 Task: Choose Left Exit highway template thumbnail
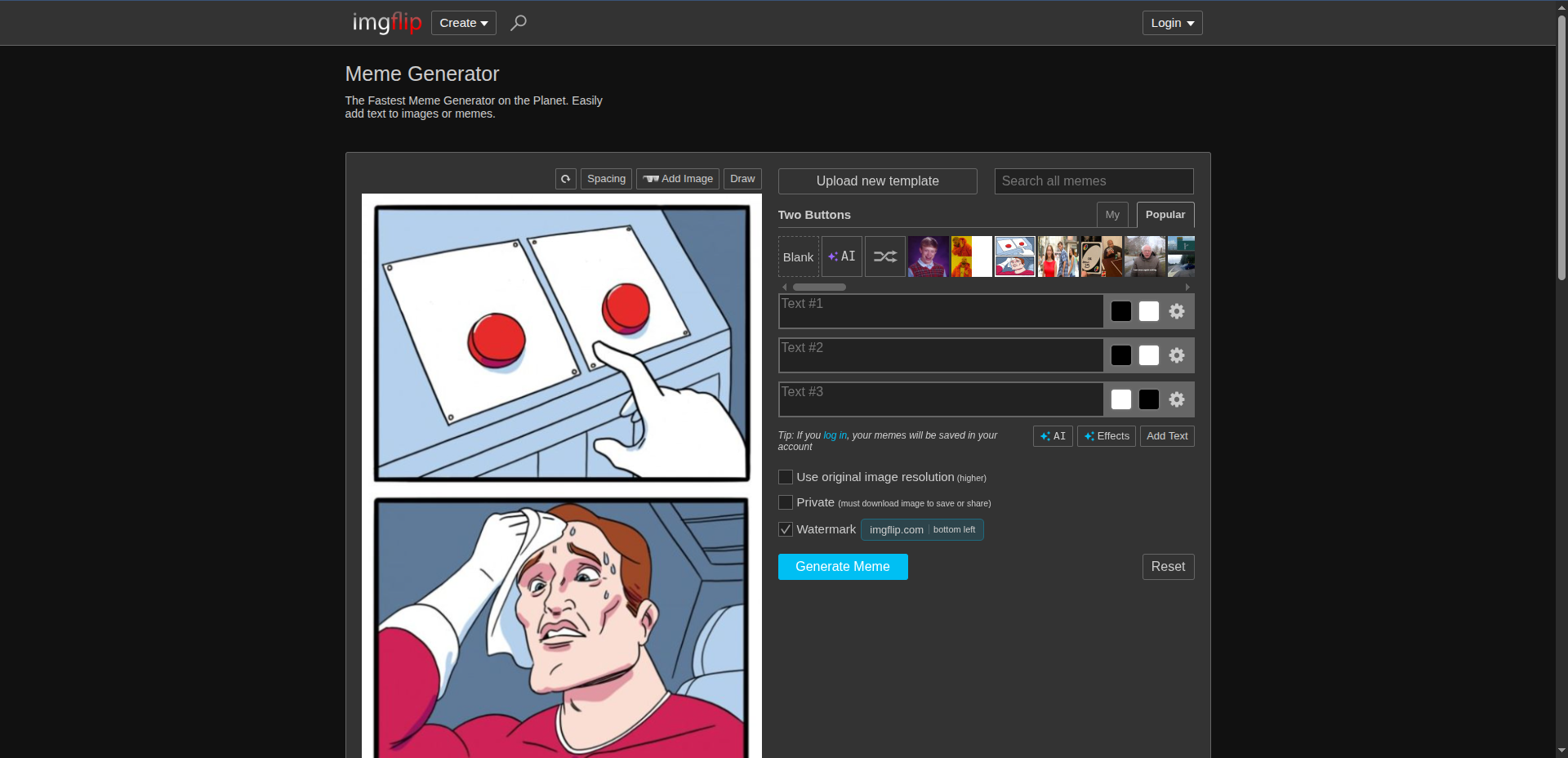1181,256
